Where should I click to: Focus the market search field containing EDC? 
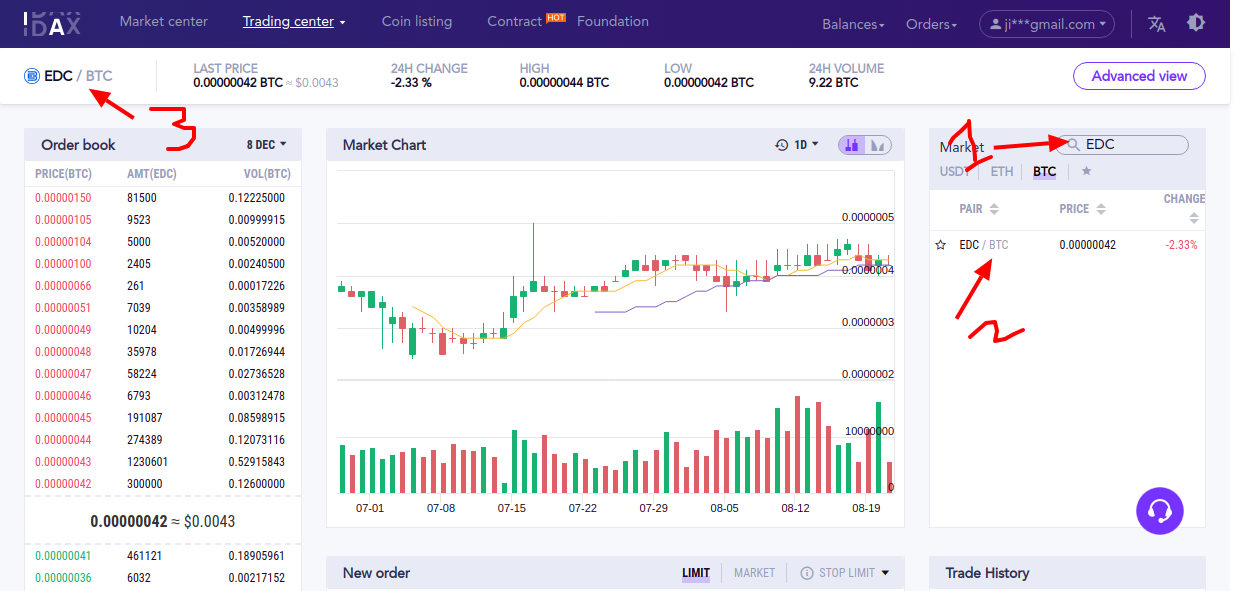click(x=1123, y=145)
